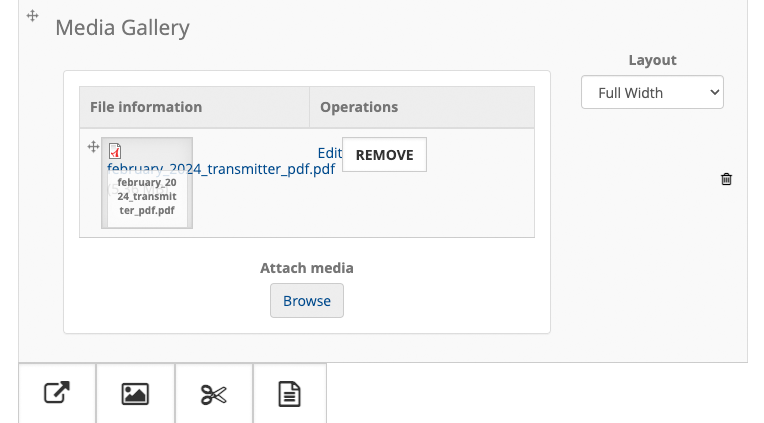The height and width of the screenshot is (423, 764).
Task: Click the Media Gallery heading
Action: [122, 28]
